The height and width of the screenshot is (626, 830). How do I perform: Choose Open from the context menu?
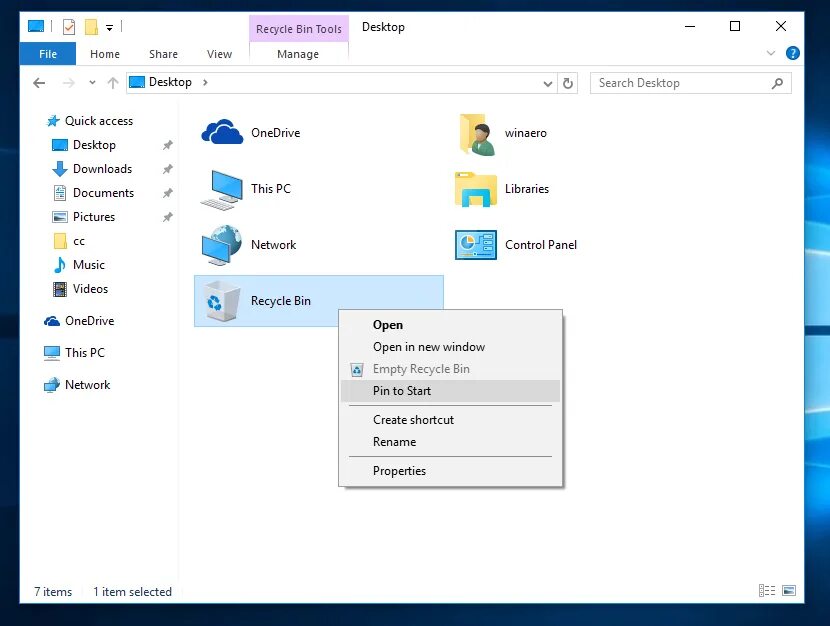click(450, 325)
